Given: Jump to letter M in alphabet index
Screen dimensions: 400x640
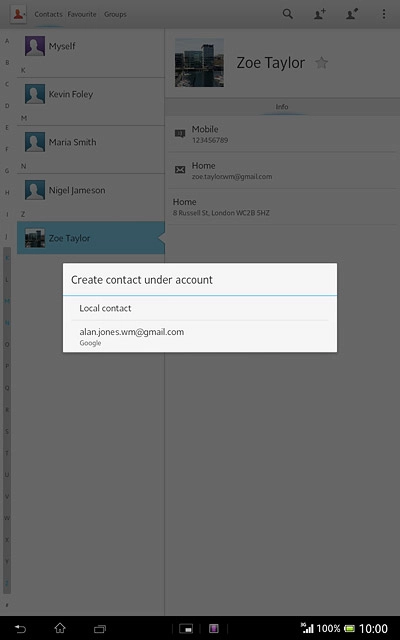Looking at the screenshot, I should (7, 301).
